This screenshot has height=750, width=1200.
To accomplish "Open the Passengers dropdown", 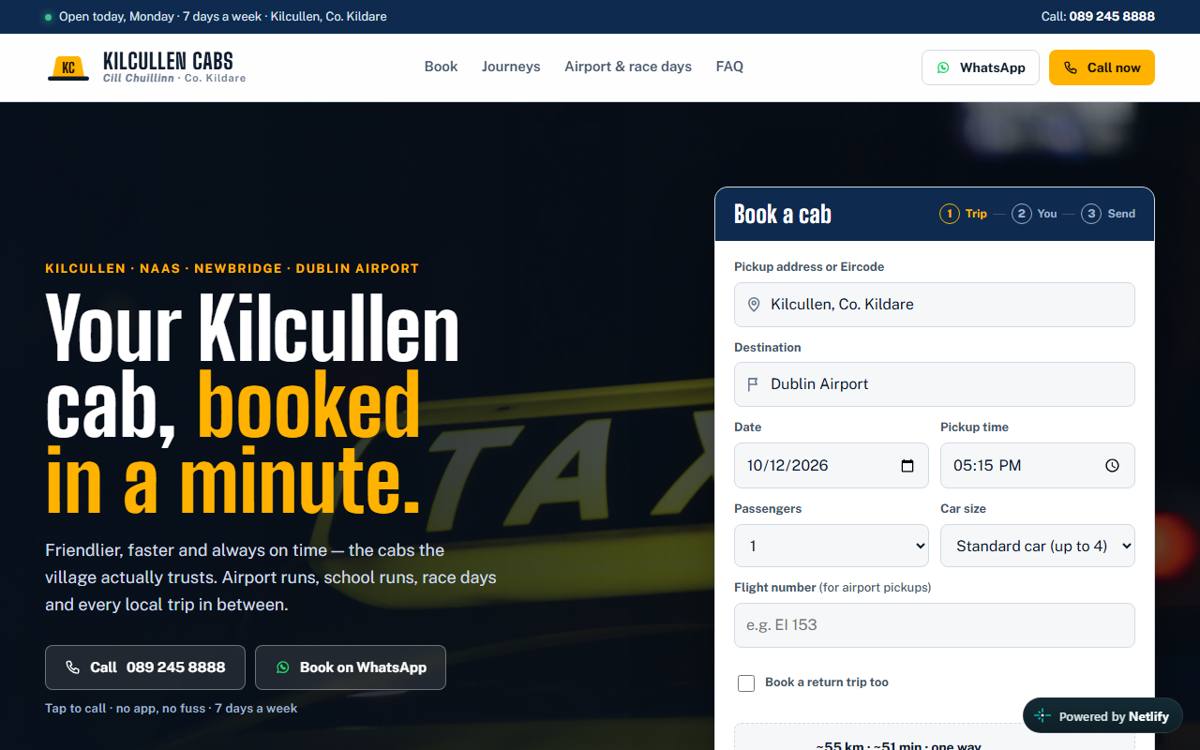I will click(x=831, y=546).
